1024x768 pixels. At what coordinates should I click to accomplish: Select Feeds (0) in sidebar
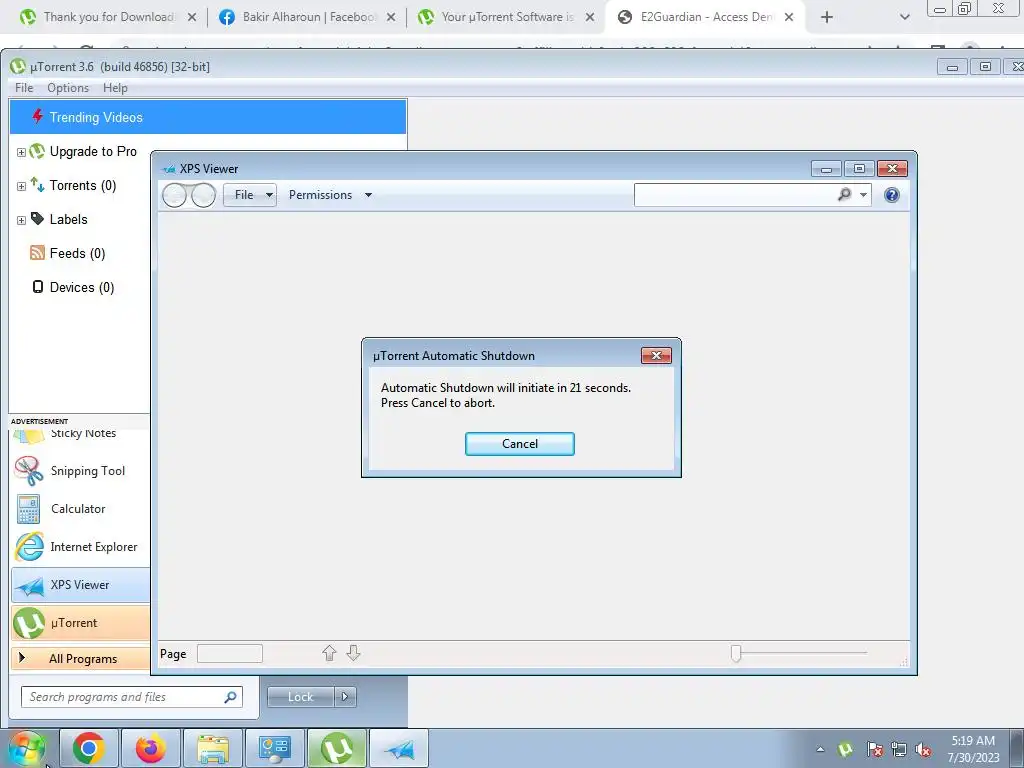(x=77, y=253)
